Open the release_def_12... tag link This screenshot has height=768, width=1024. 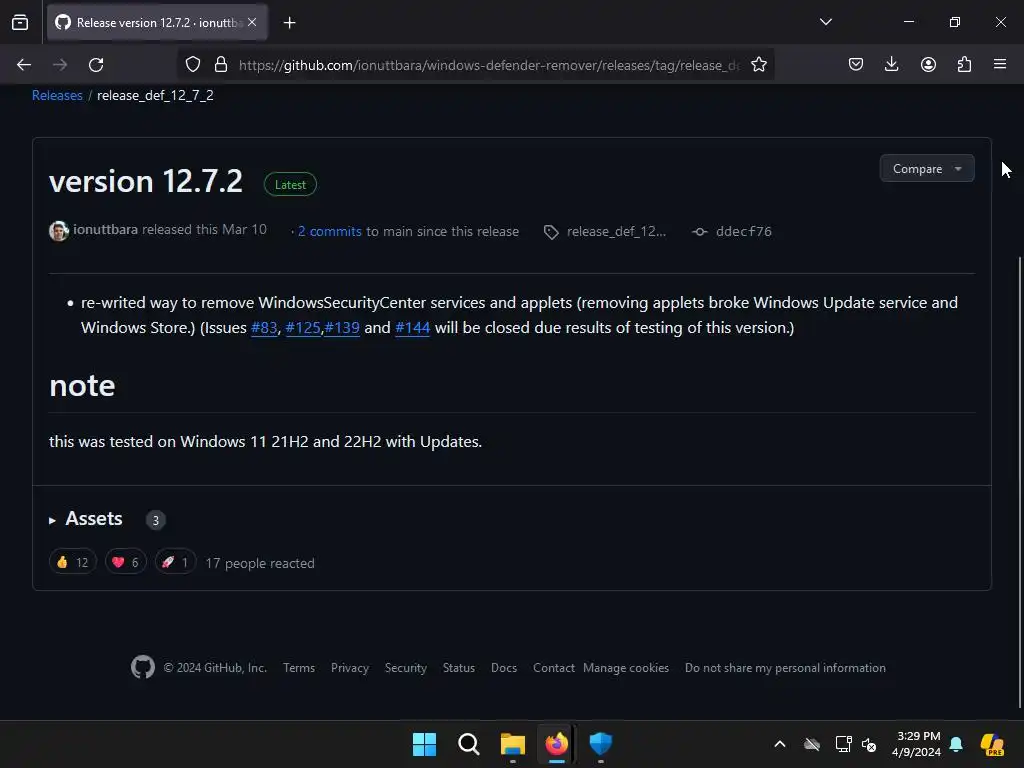pos(616,231)
